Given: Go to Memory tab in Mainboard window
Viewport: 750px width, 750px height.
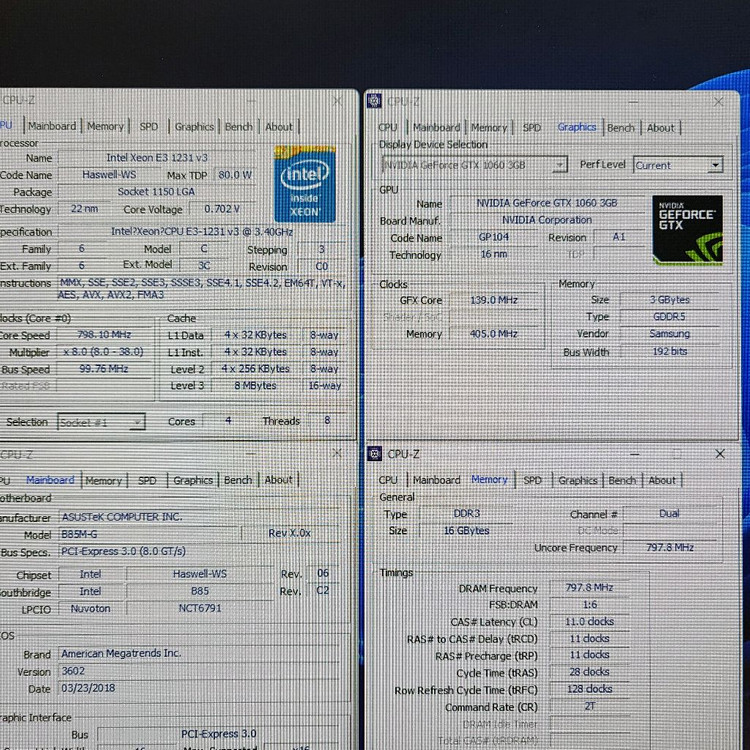Looking at the screenshot, I should 104,480.
